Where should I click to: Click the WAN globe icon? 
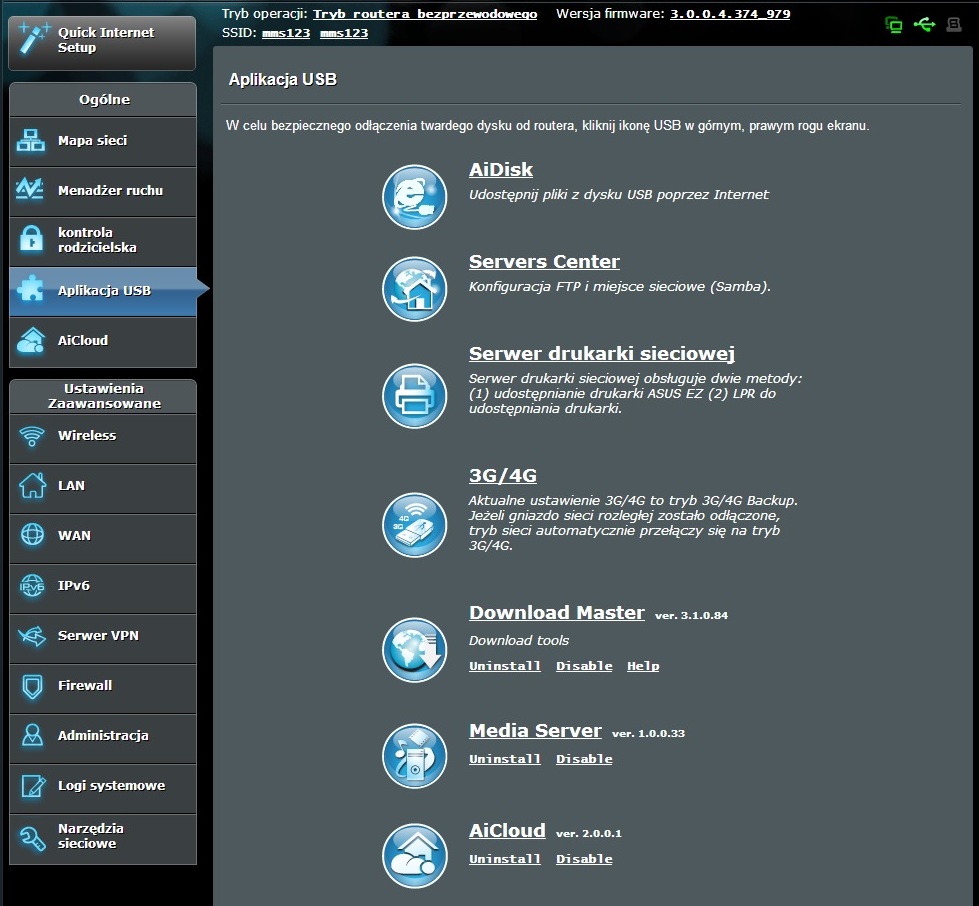pos(32,535)
